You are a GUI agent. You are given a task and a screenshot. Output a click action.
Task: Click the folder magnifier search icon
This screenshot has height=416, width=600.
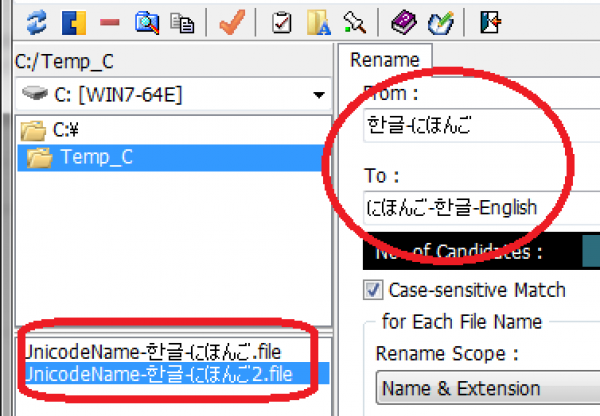(x=147, y=23)
